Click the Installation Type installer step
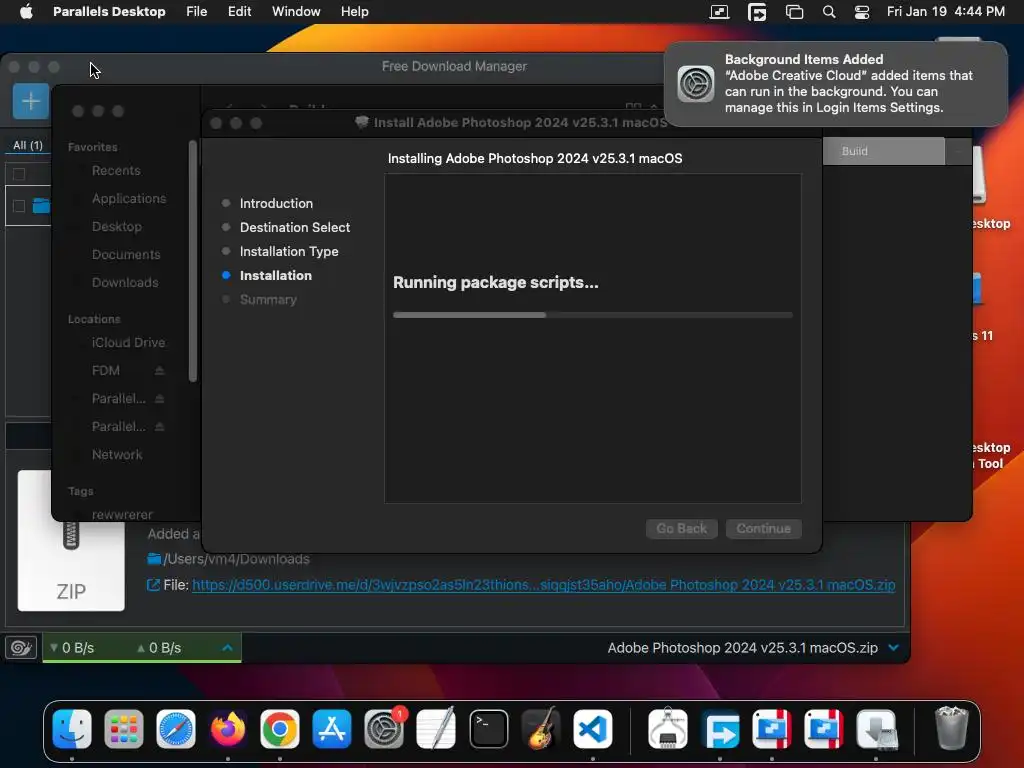1024x768 pixels. tap(289, 251)
